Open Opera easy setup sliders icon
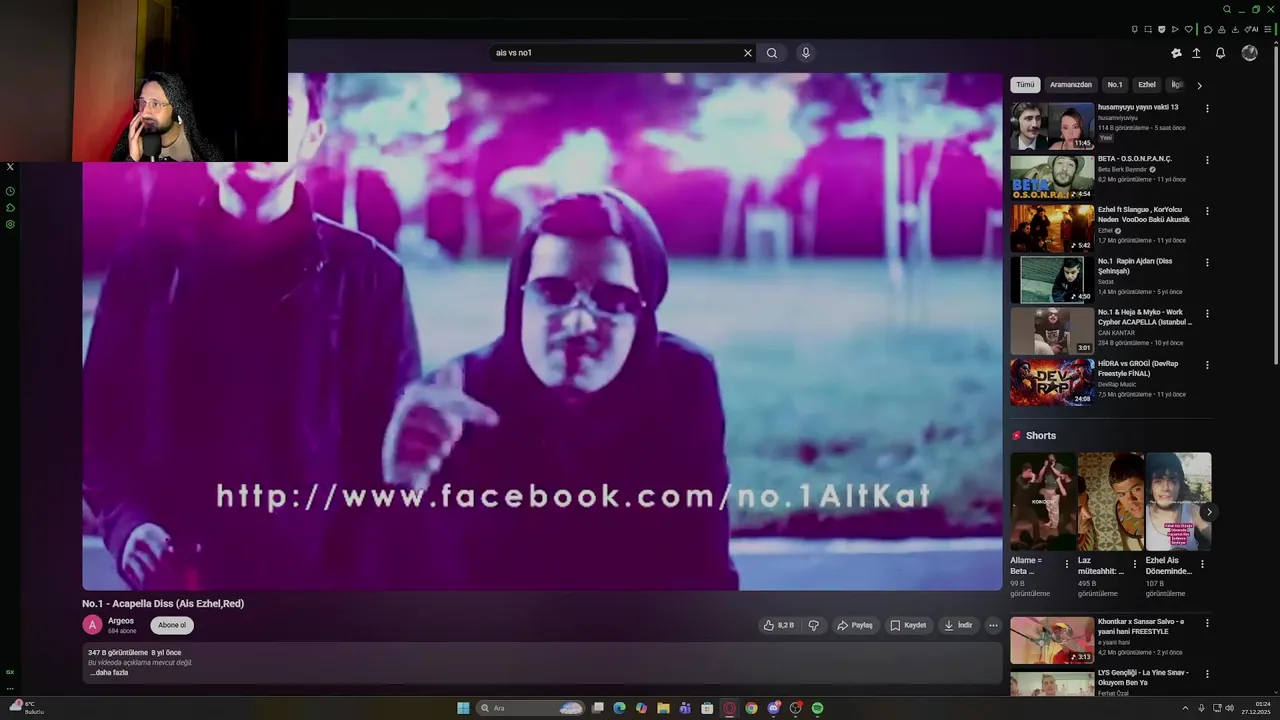The image size is (1280, 720). (x=1268, y=29)
